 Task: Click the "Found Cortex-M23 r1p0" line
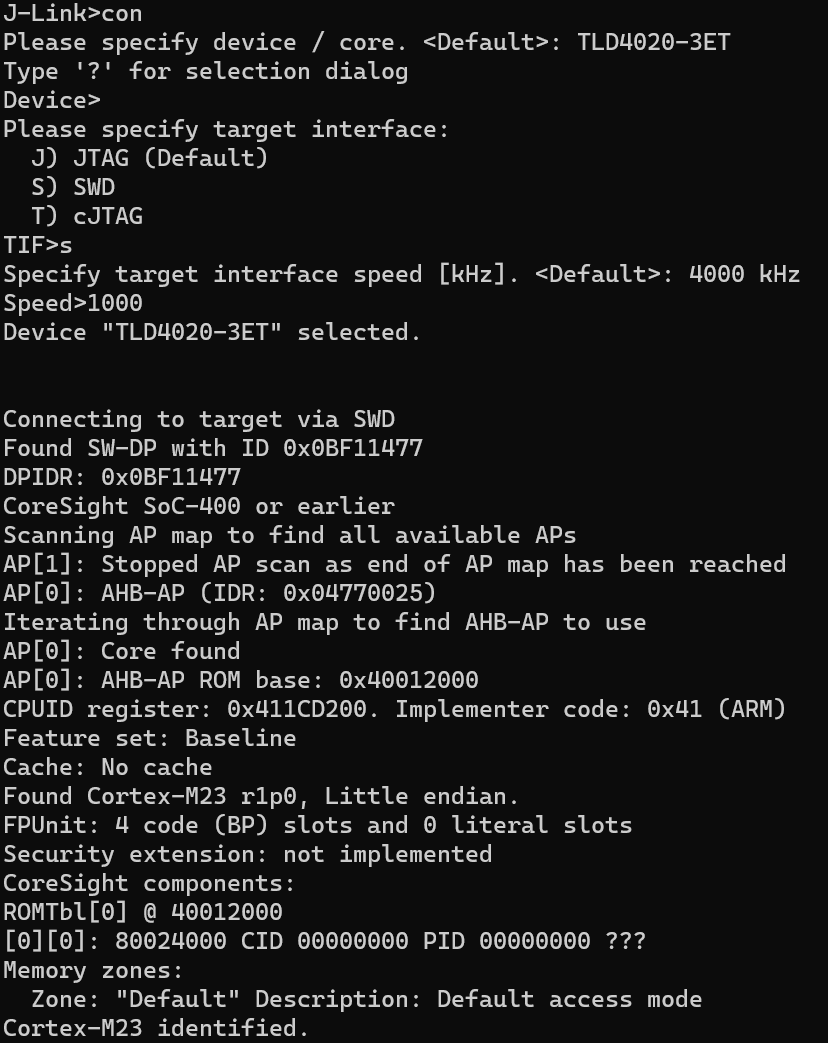coord(261,796)
